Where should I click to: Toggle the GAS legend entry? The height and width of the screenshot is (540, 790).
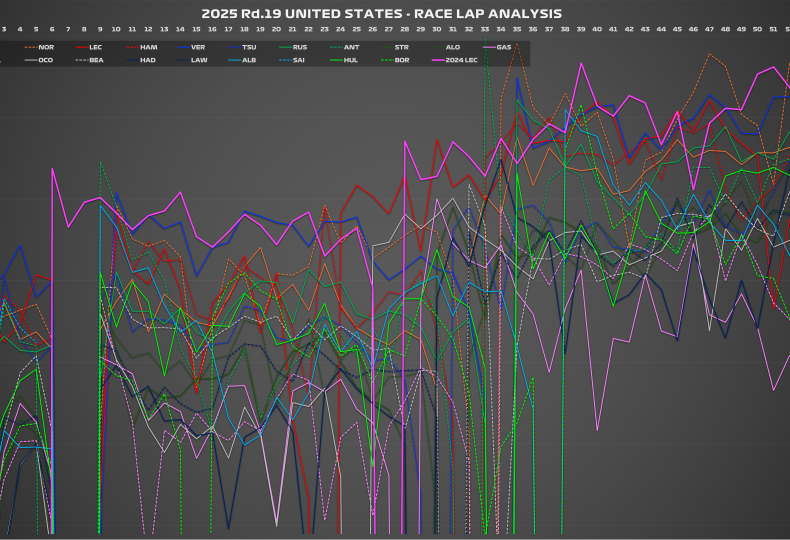click(504, 47)
